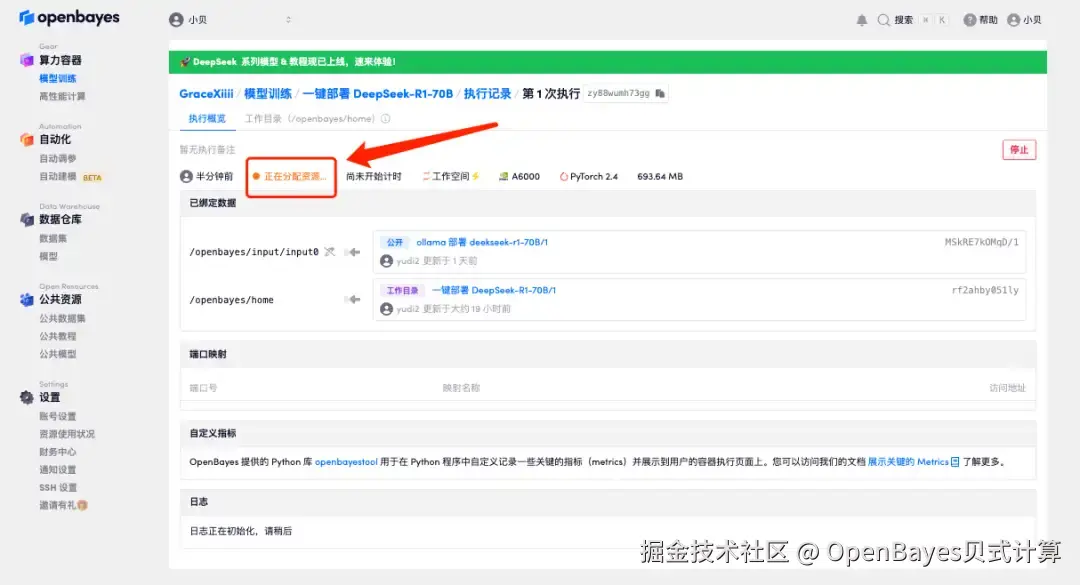Open 模型训练 in sidebar
This screenshot has width=1080, height=585.
(58, 79)
